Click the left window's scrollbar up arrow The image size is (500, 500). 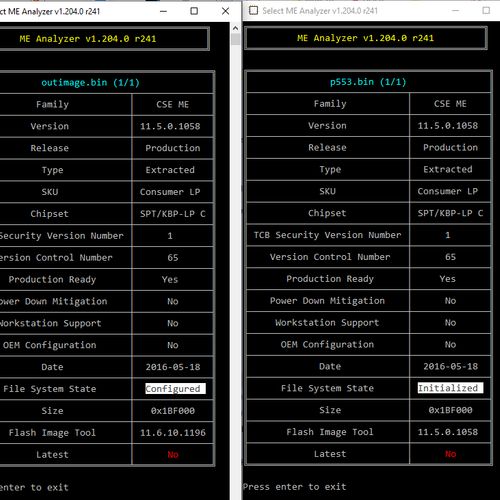pos(235,28)
